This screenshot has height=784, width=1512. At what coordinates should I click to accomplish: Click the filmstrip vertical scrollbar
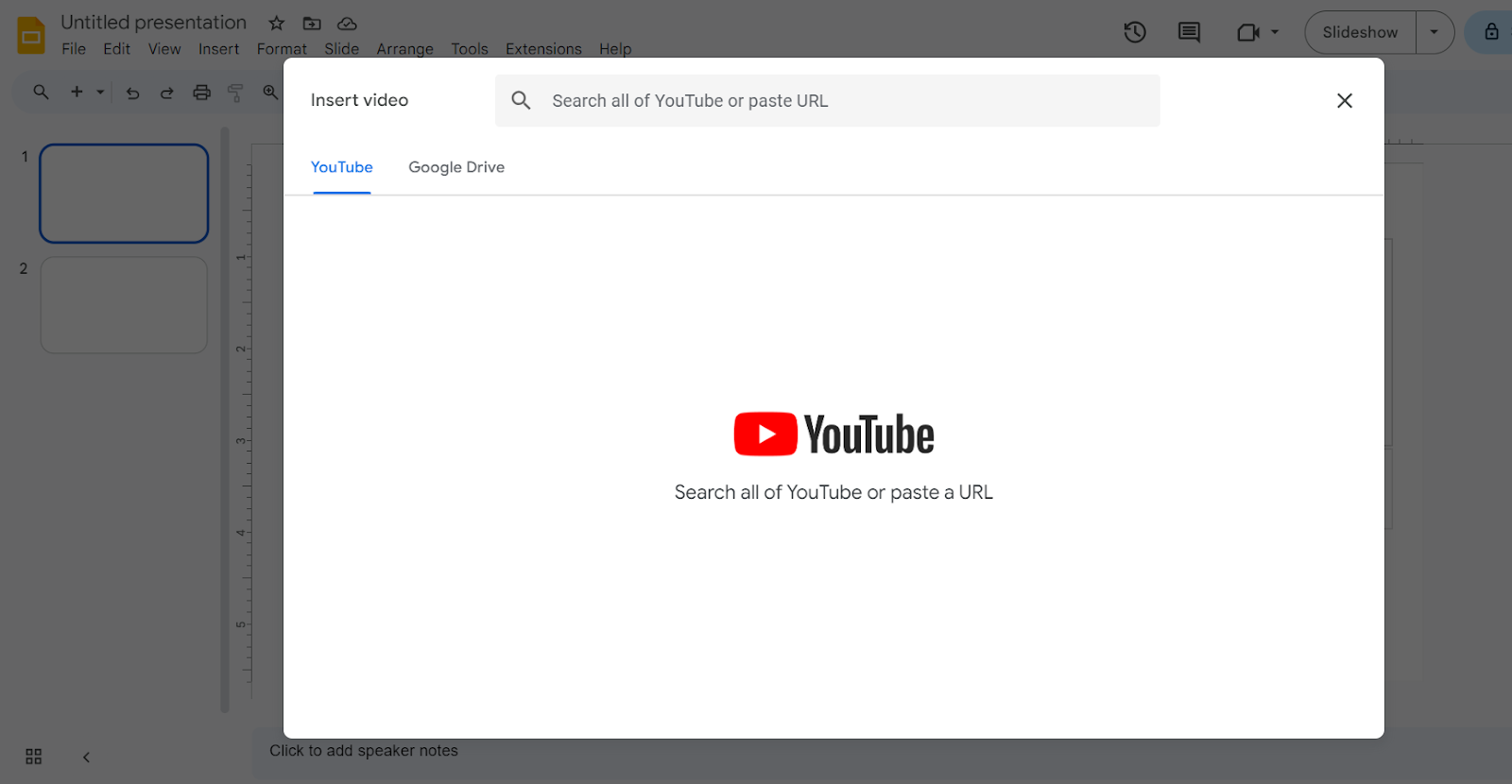[225, 419]
